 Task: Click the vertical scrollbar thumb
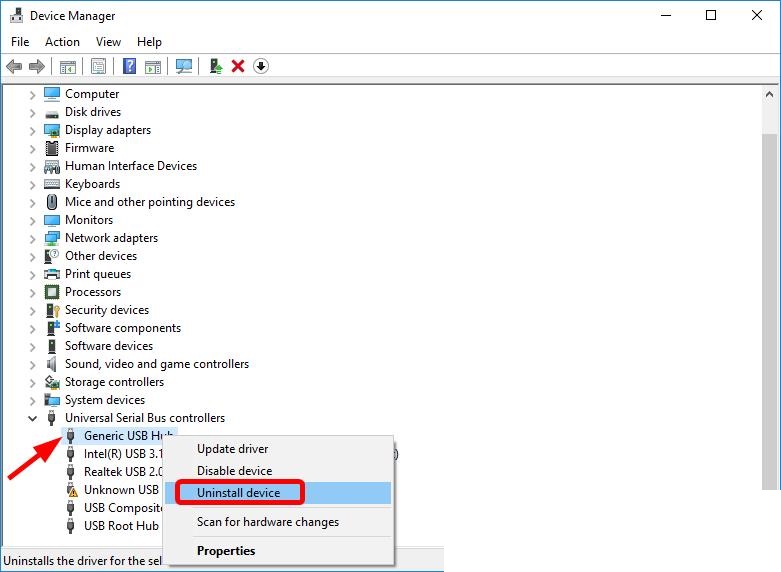pos(769,311)
